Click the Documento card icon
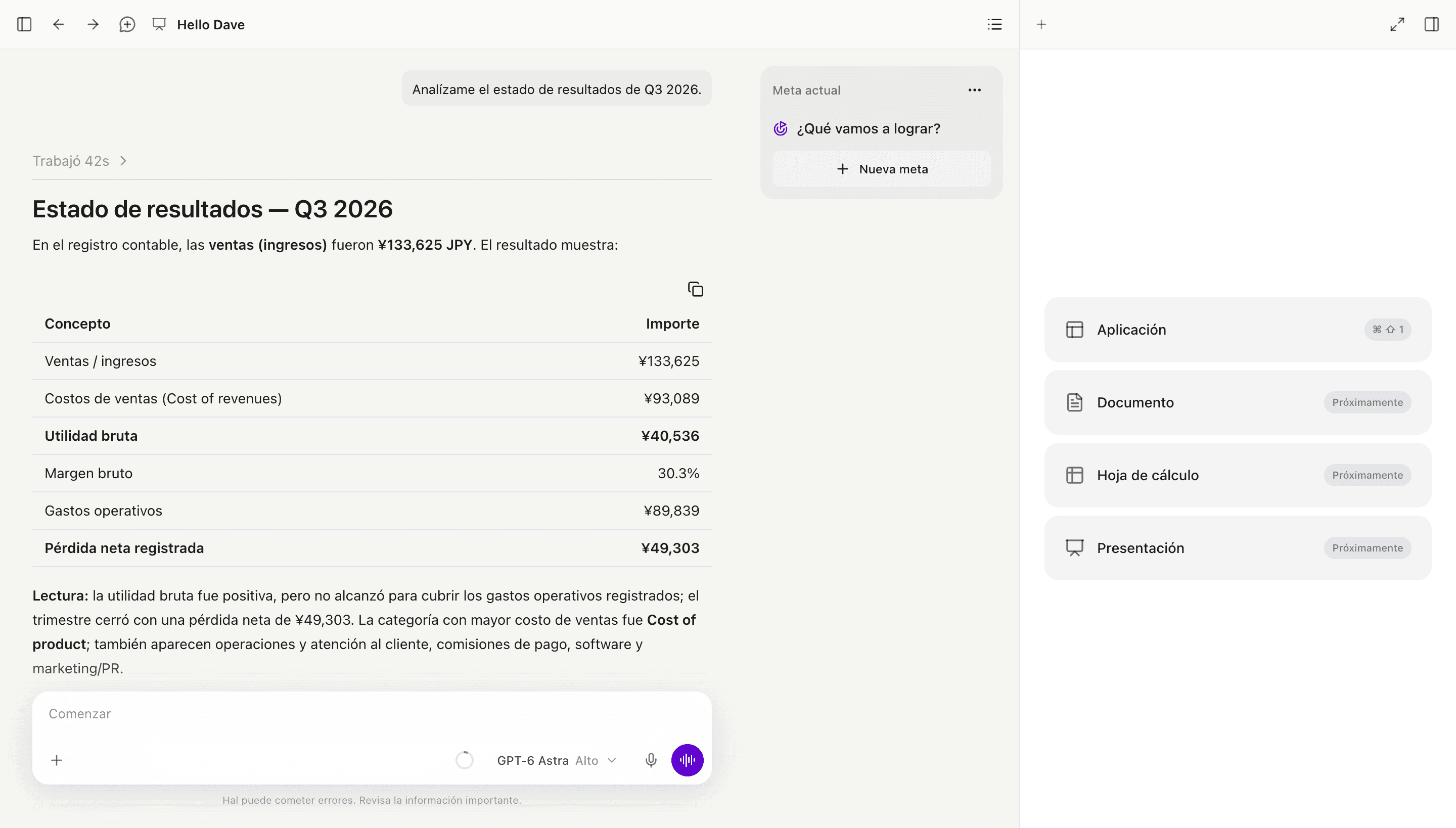 (x=1074, y=402)
